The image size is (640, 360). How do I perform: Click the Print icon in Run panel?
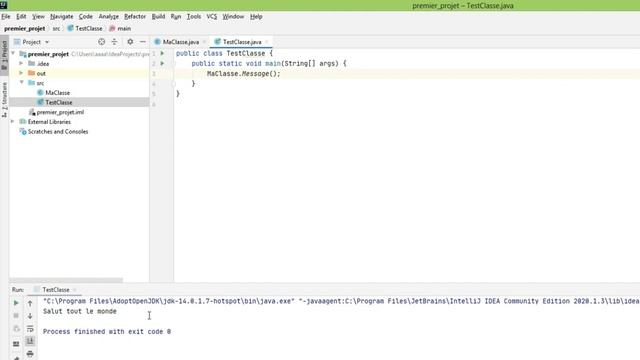click(x=30, y=354)
